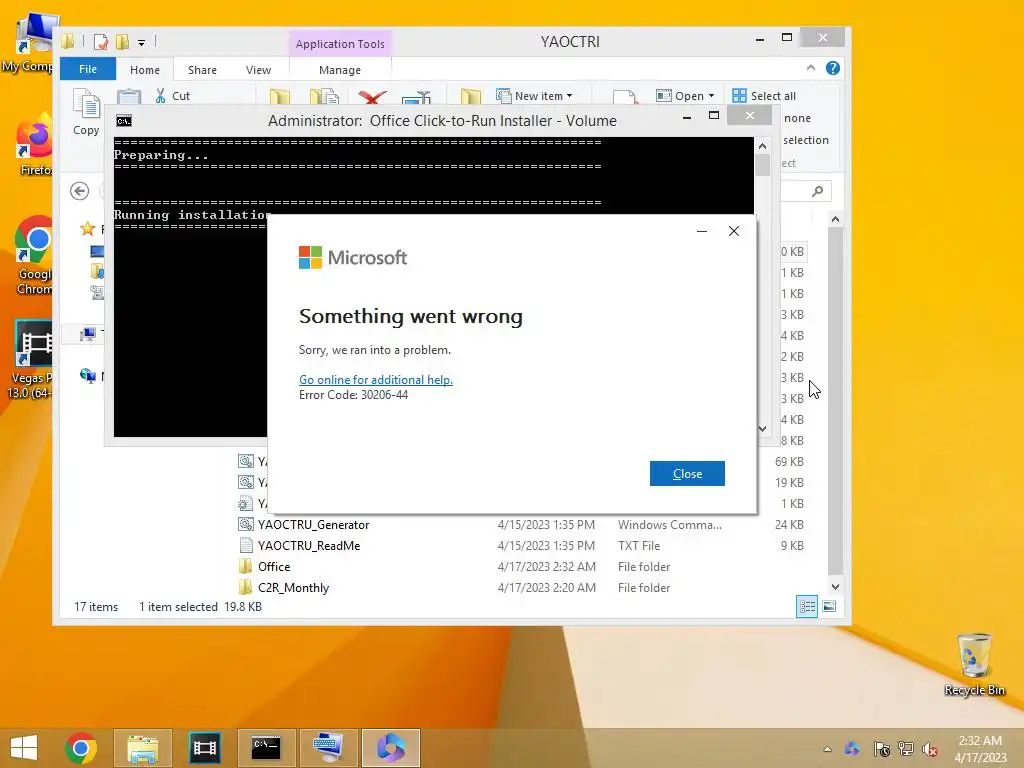Click the red Delete icon in the ribbon

point(372,97)
